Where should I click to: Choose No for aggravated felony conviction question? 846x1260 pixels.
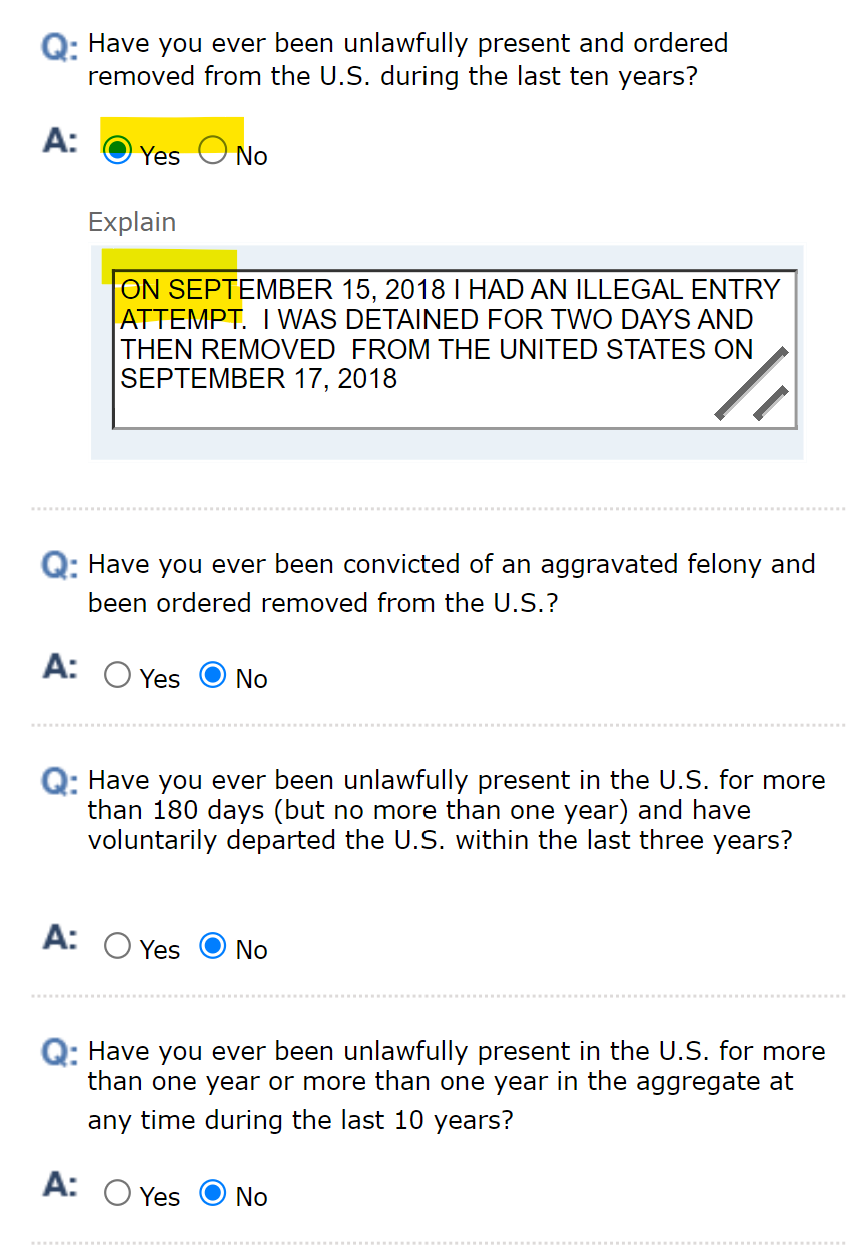point(213,675)
